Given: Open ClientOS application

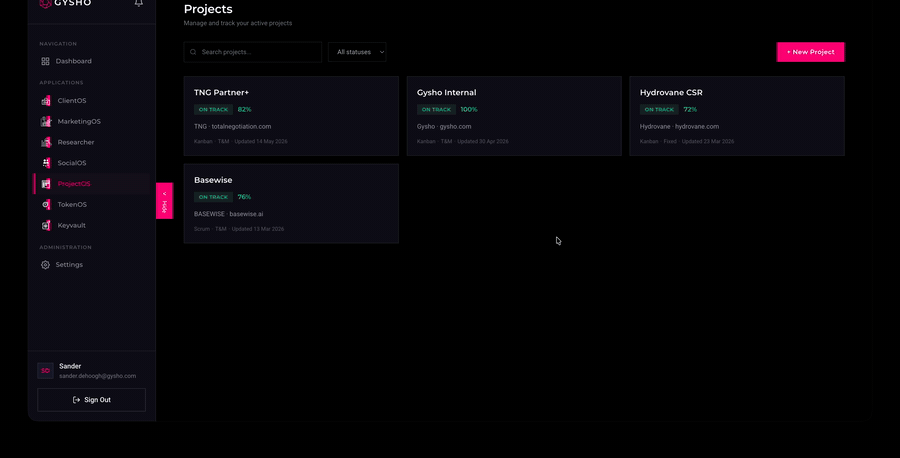Looking at the screenshot, I should [72, 100].
